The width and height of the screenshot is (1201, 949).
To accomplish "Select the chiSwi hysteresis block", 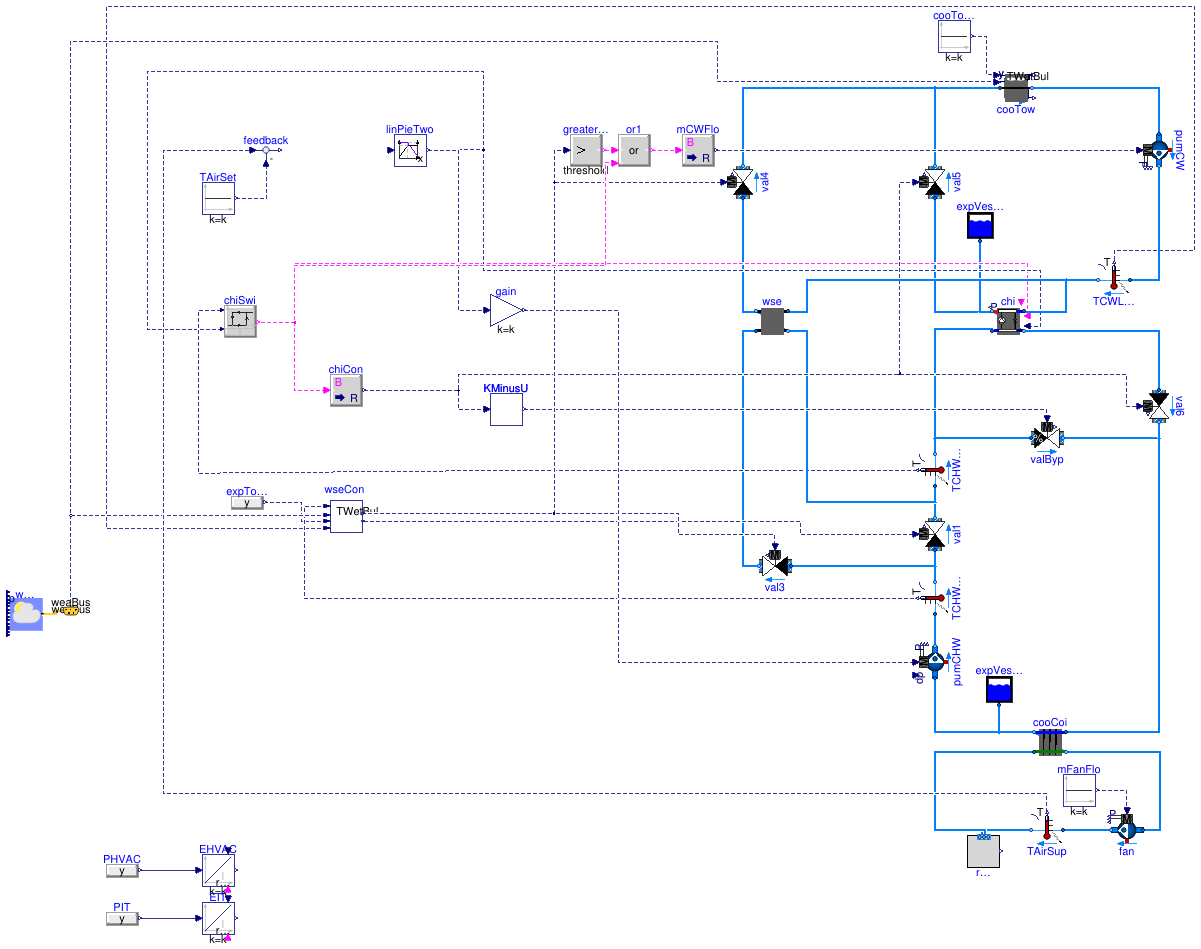I will pos(239,321).
